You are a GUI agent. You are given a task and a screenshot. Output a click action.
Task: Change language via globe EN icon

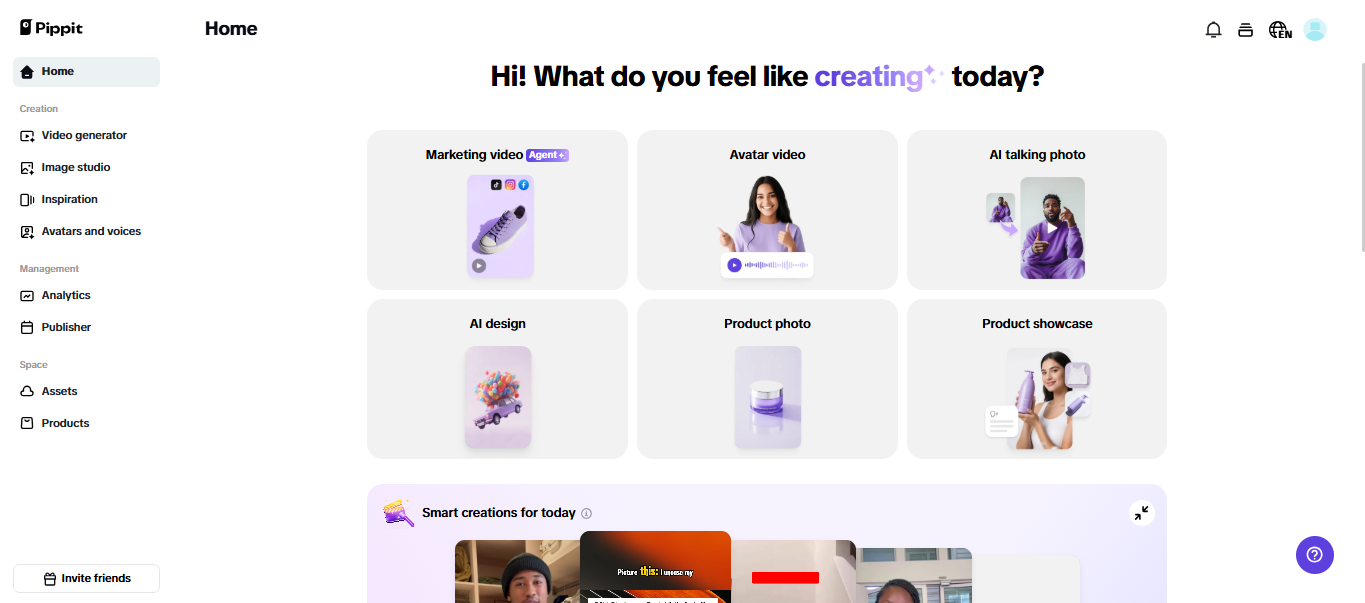pos(1280,30)
